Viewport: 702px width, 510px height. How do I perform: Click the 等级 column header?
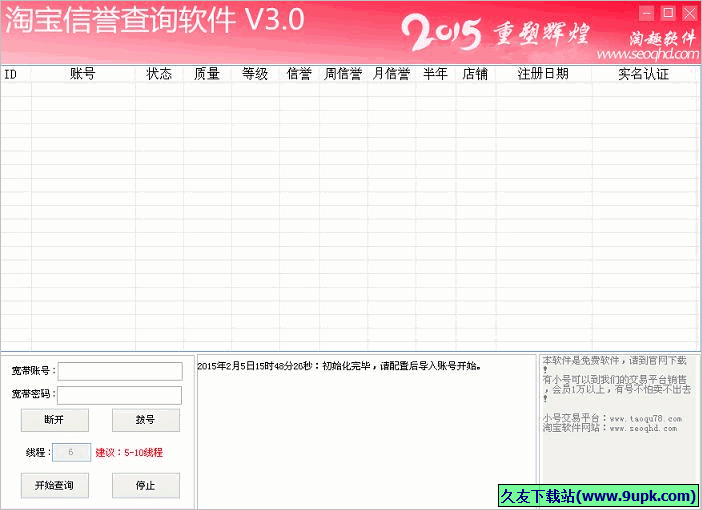click(x=255, y=74)
